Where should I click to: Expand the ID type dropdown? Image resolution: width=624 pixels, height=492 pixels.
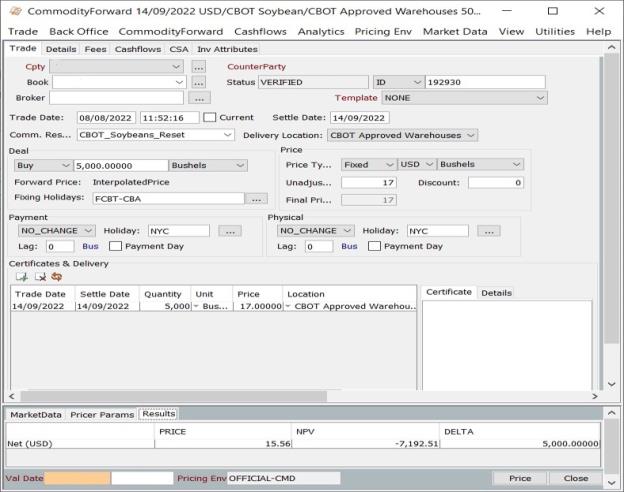[417, 82]
